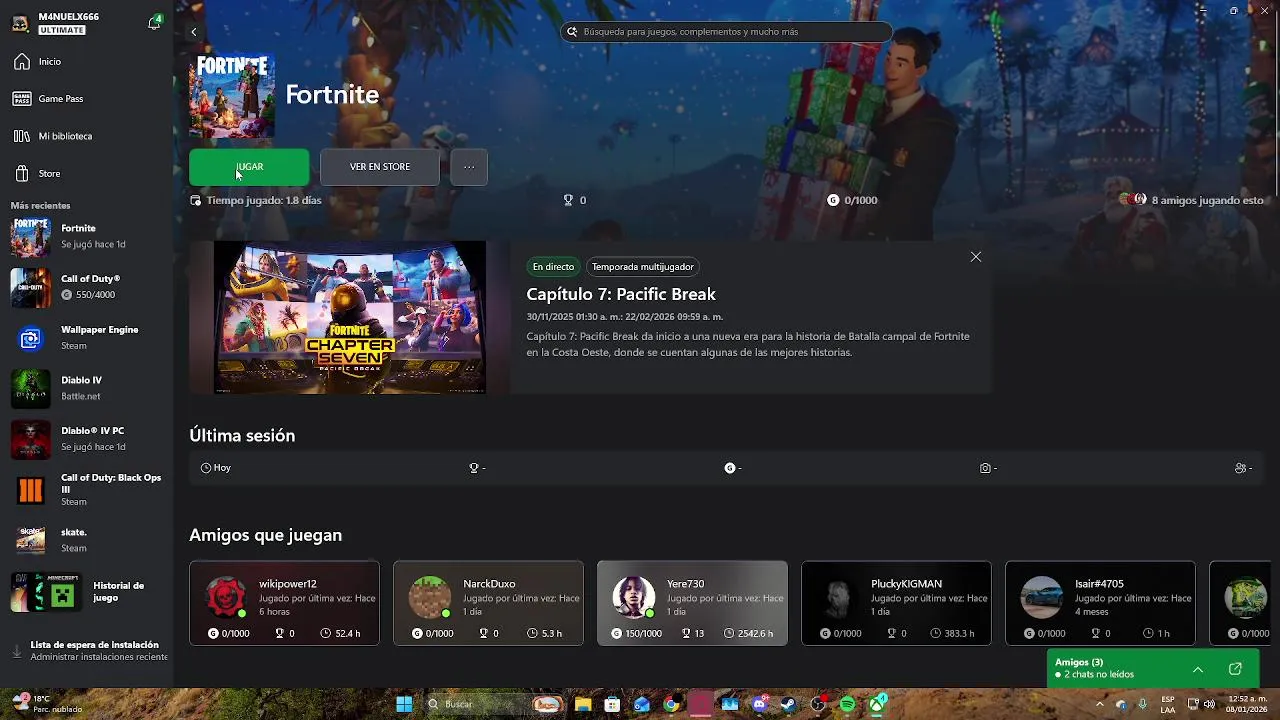Click the Temporada multijugador tag
This screenshot has height=720, width=1280.
(643, 267)
